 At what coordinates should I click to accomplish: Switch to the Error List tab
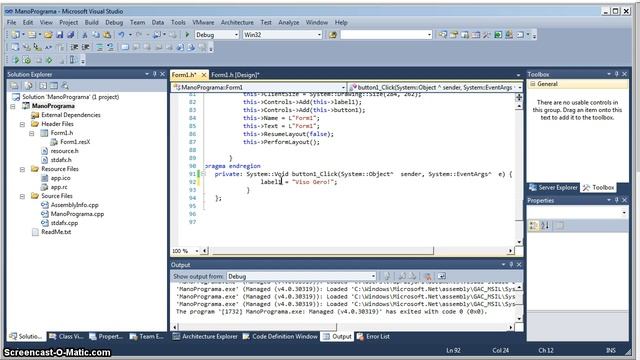(x=373, y=336)
